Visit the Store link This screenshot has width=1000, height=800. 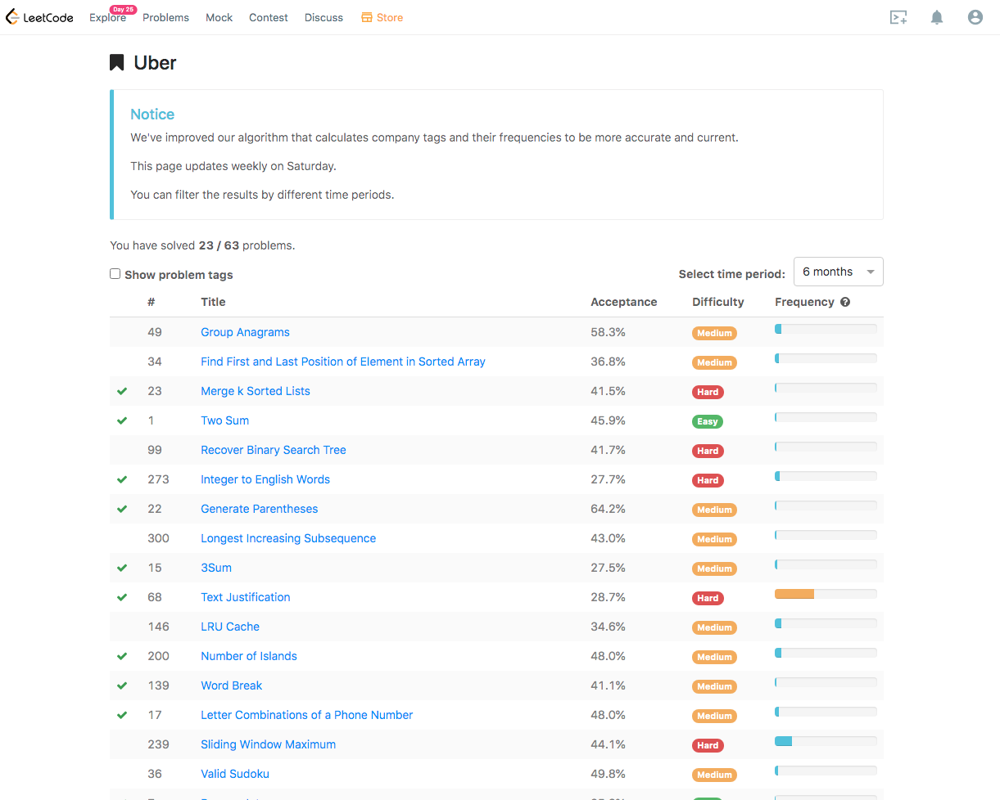pyautogui.click(x=390, y=18)
